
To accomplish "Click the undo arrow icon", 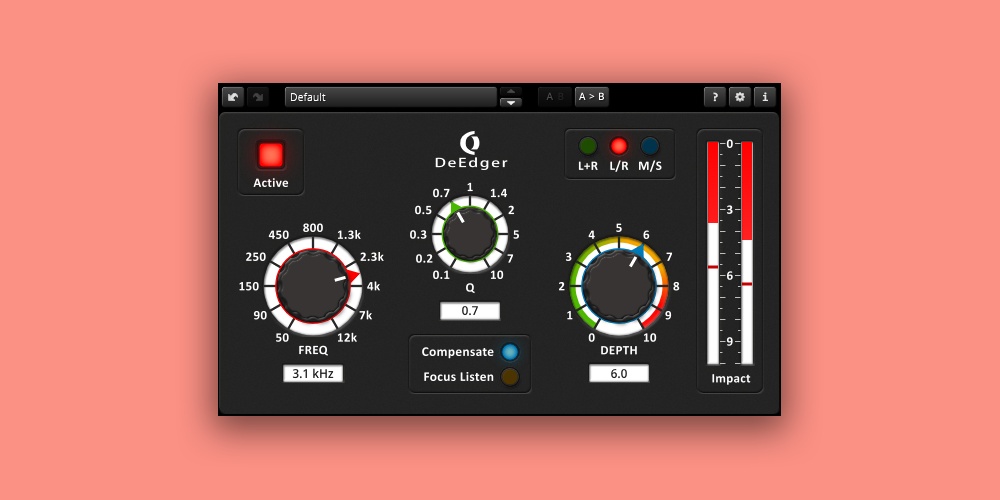I will tap(233, 97).
